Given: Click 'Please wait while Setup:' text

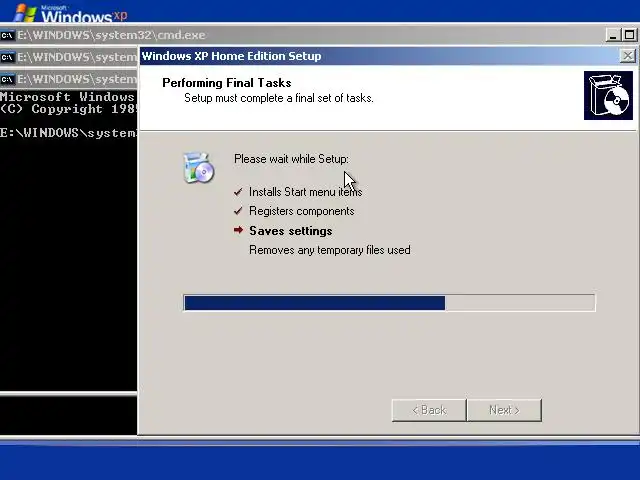Looking at the screenshot, I should point(291,159).
